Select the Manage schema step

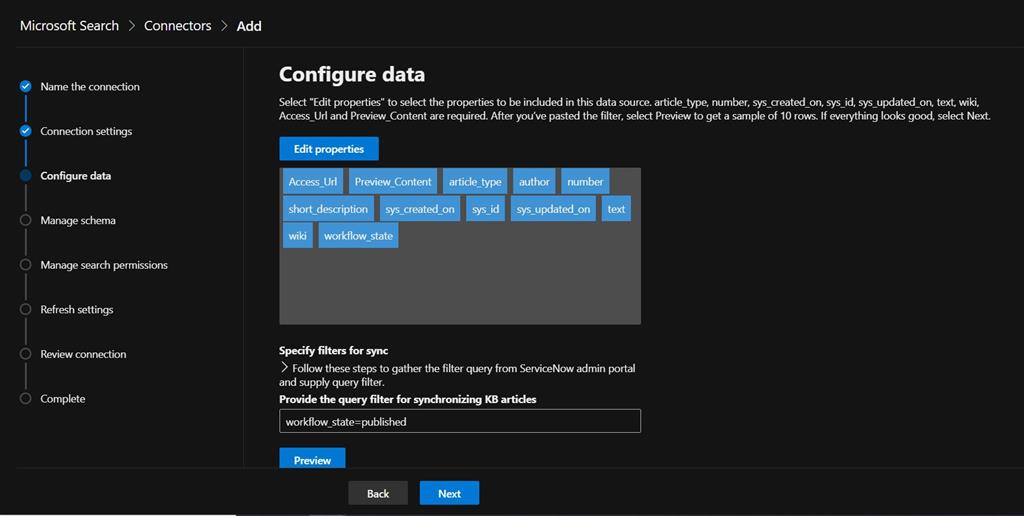tap(78, 220)
